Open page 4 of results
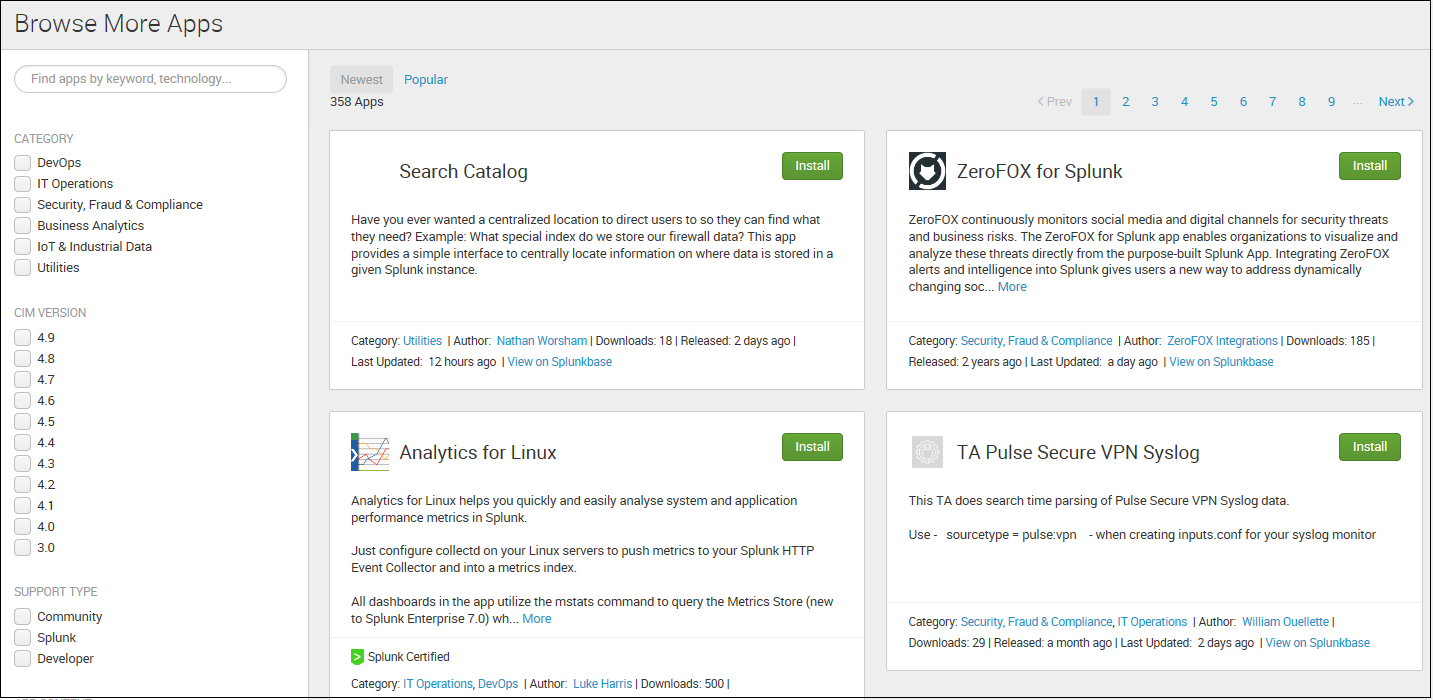Viewport: 1433px width, 700px height. [x=1185, y=102]
